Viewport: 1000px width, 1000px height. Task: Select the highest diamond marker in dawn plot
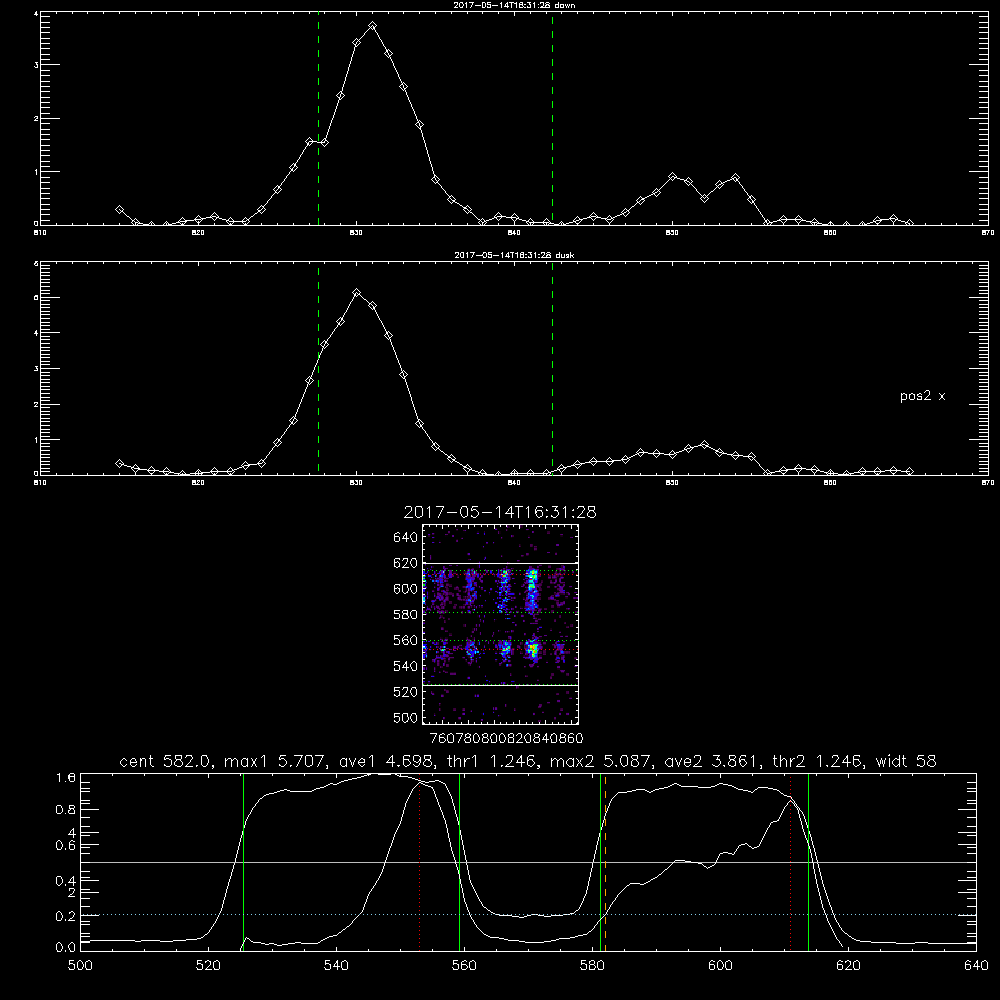(372, 26)
